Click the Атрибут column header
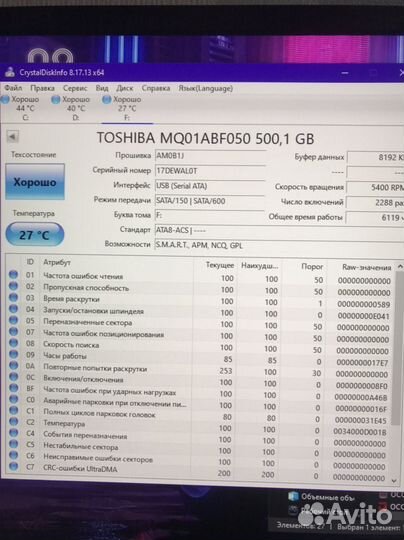Screen dimensions: 404x540 [57, 262]
